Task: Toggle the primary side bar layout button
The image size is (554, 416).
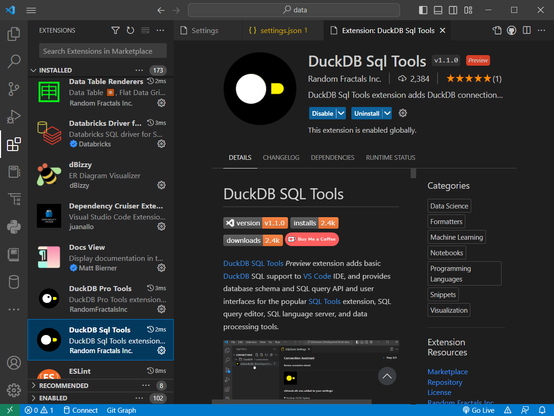Action: (423, 10)
